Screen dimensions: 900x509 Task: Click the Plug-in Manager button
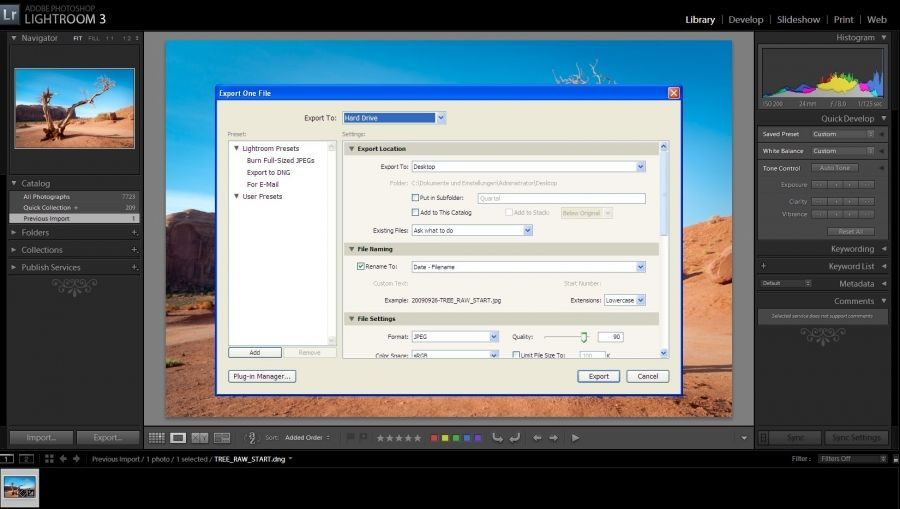click(262, 376)
